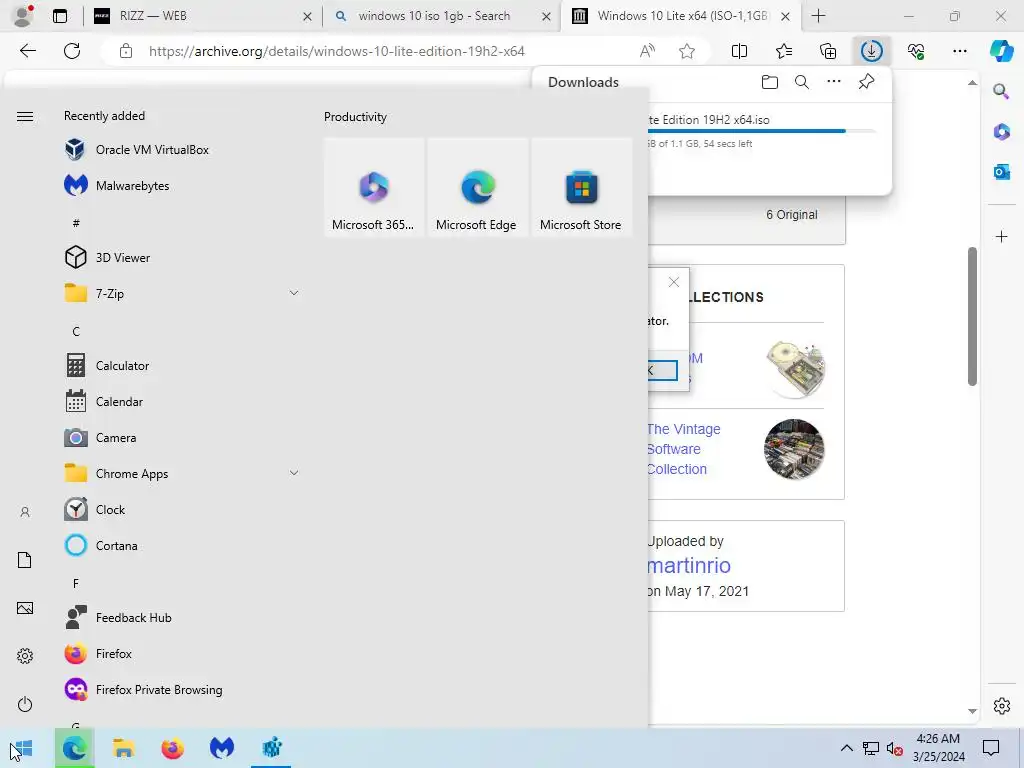The width and height of the screenshot is (1024, 768).
Task: Close the small dialog with X
Action: point(674,282)
